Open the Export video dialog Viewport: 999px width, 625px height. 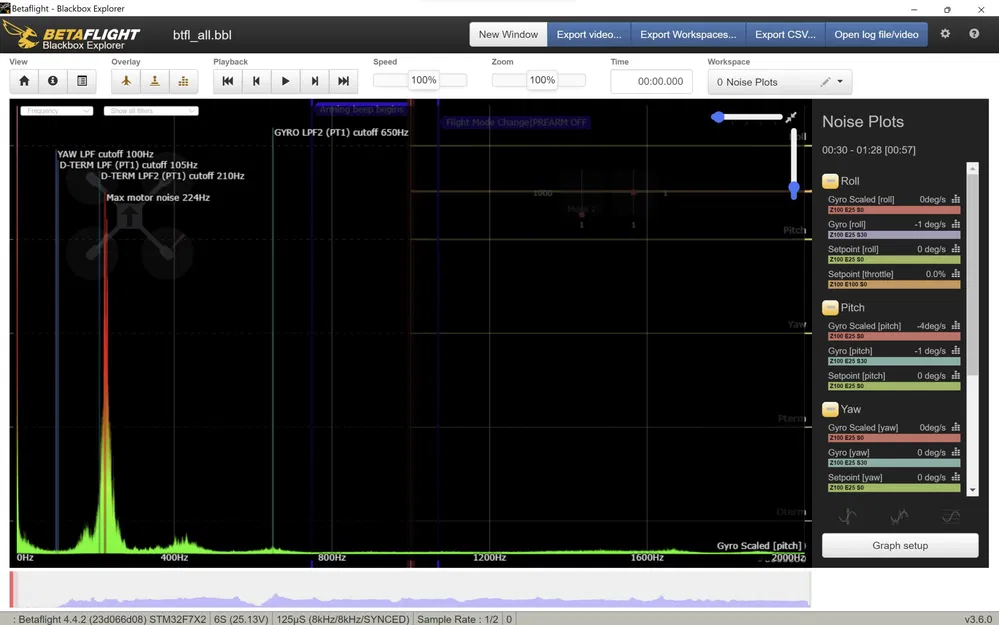[589, 34]
